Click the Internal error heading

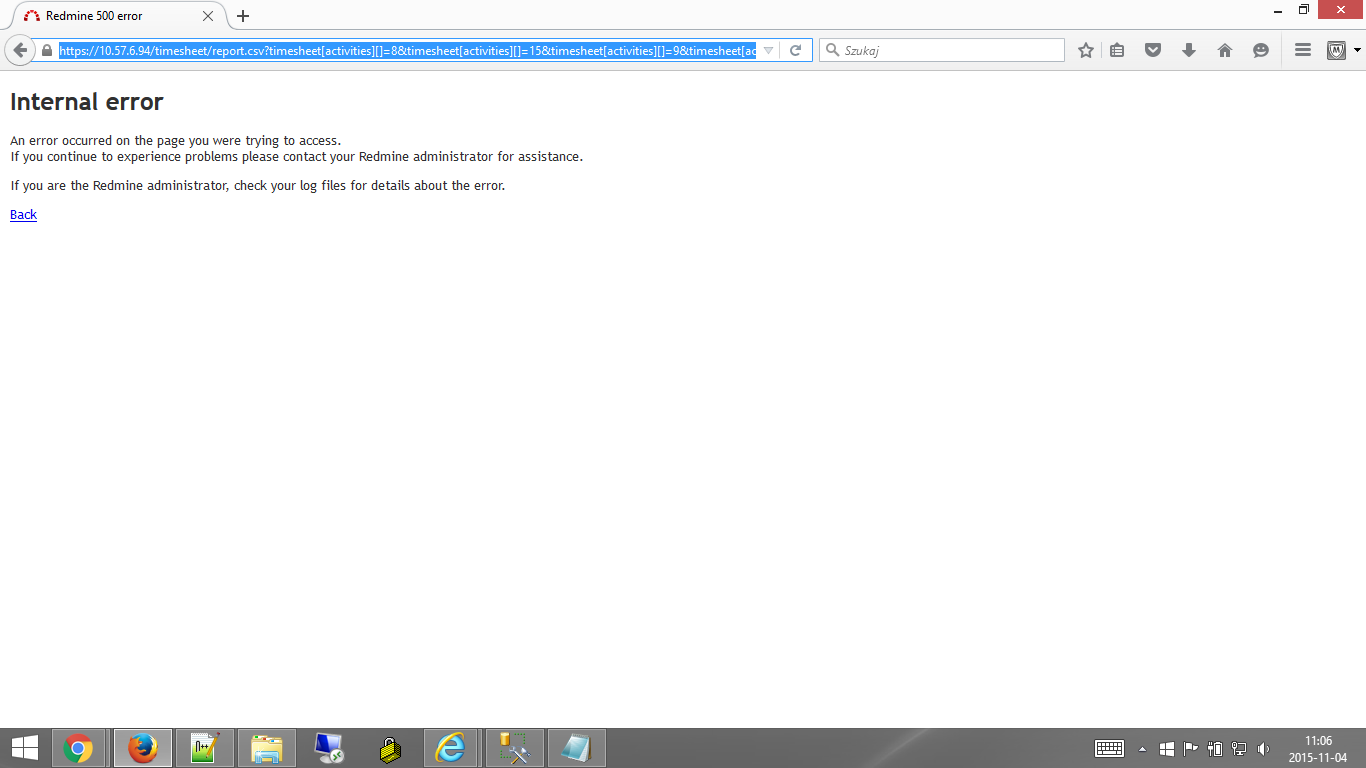(x=86, y=102)
